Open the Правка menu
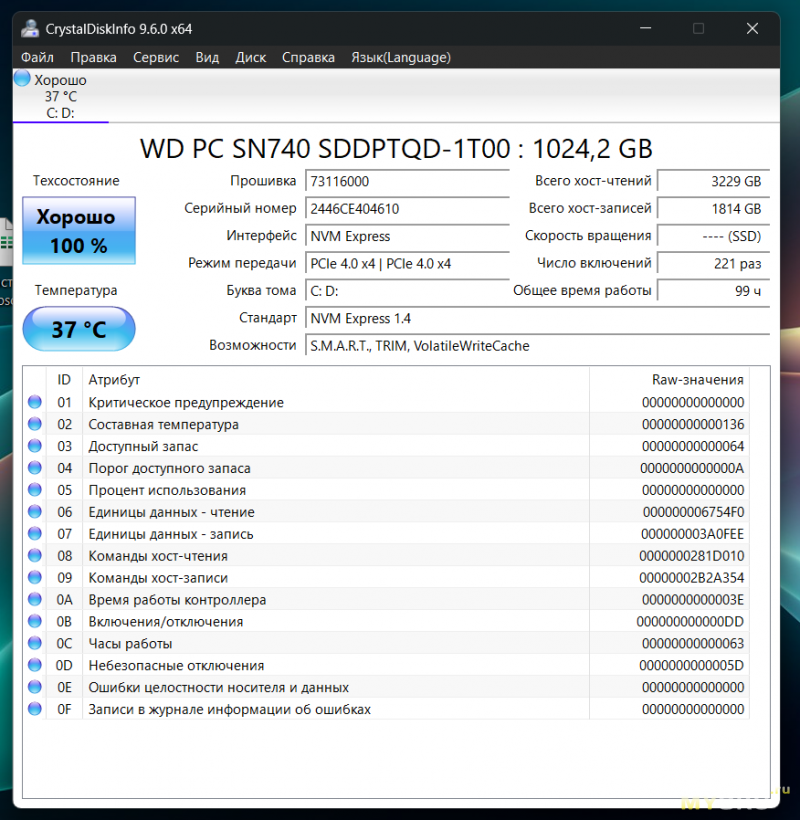The height and width of the screenshot is (820, 800). 94,58
